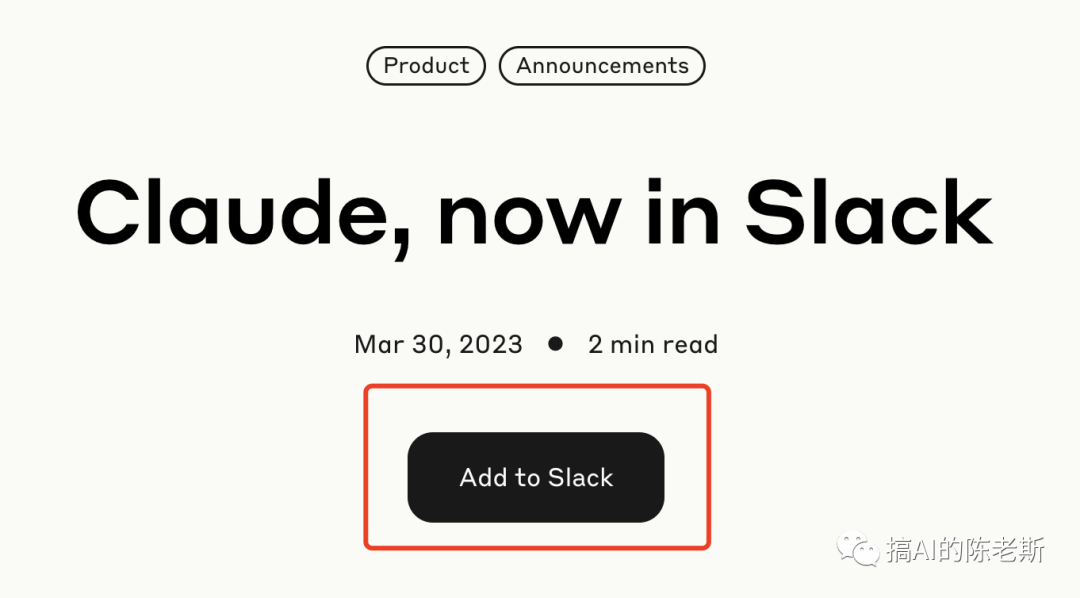
Task: Click the word 'Add' on the black button
Action: (x=484, y=477)
